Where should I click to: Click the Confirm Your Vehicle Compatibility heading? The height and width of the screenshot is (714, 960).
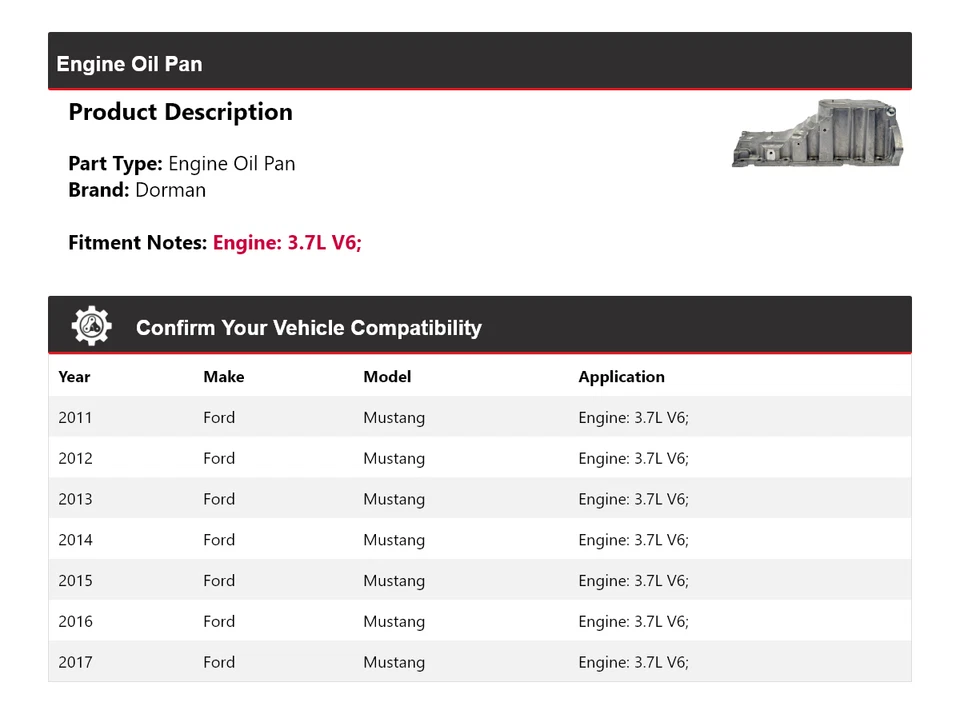308,328
